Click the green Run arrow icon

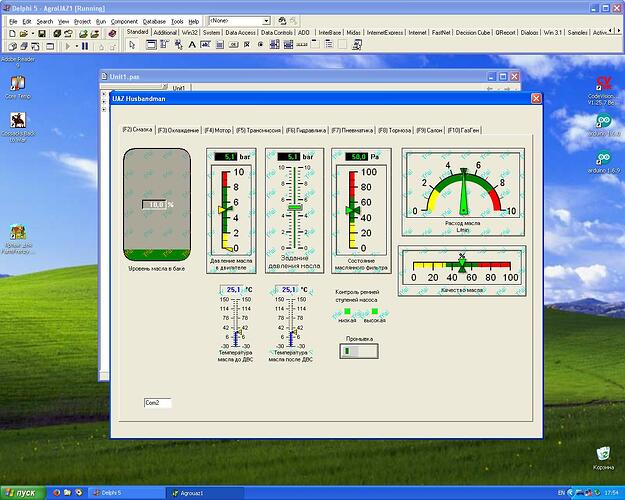pyautogui.click(x=68, y=46)
